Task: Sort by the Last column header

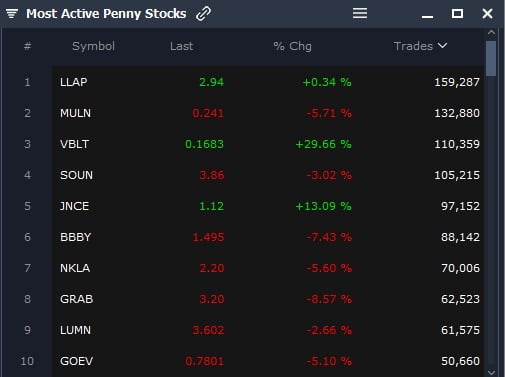Action: (x=181, y=46)
